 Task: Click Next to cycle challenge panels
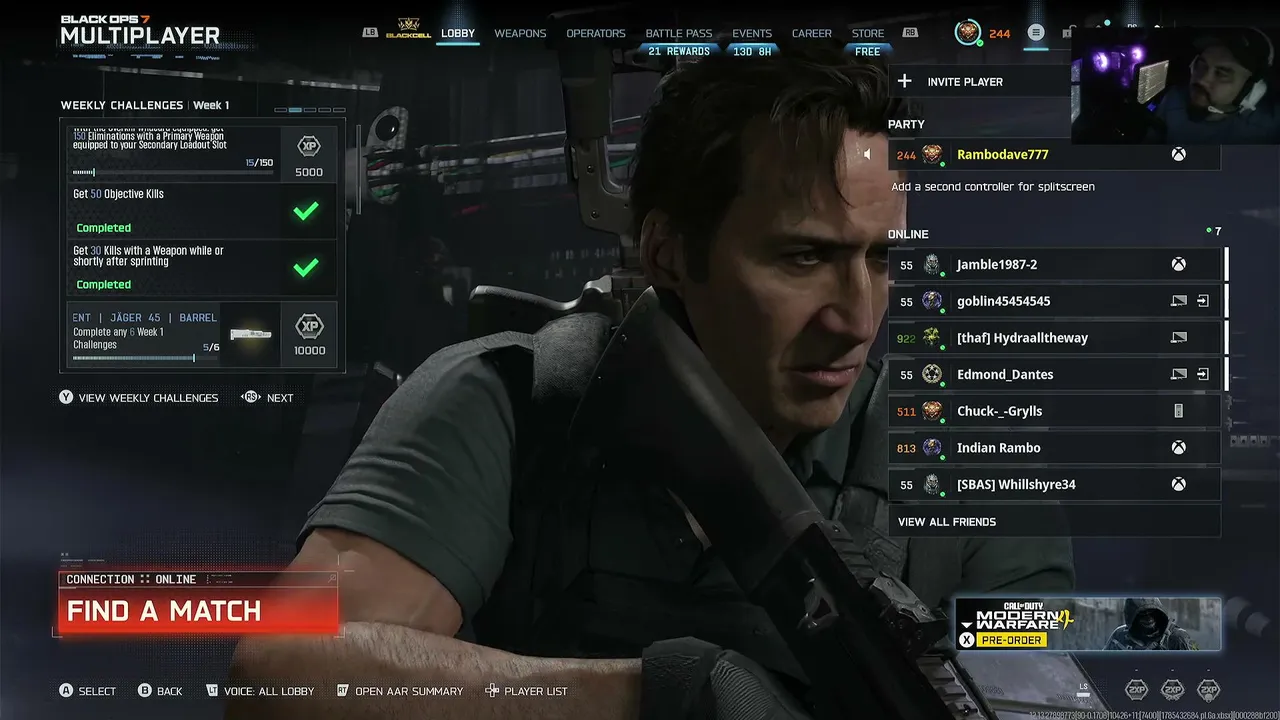[x=280, y=397]
